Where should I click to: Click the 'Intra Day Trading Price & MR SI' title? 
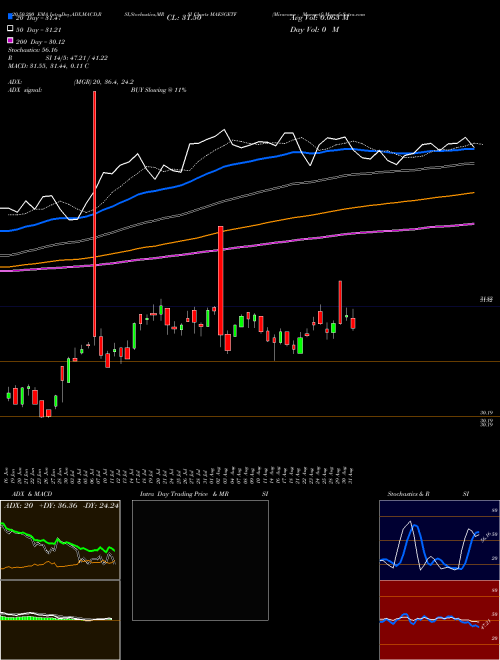(x=204, y=494)
